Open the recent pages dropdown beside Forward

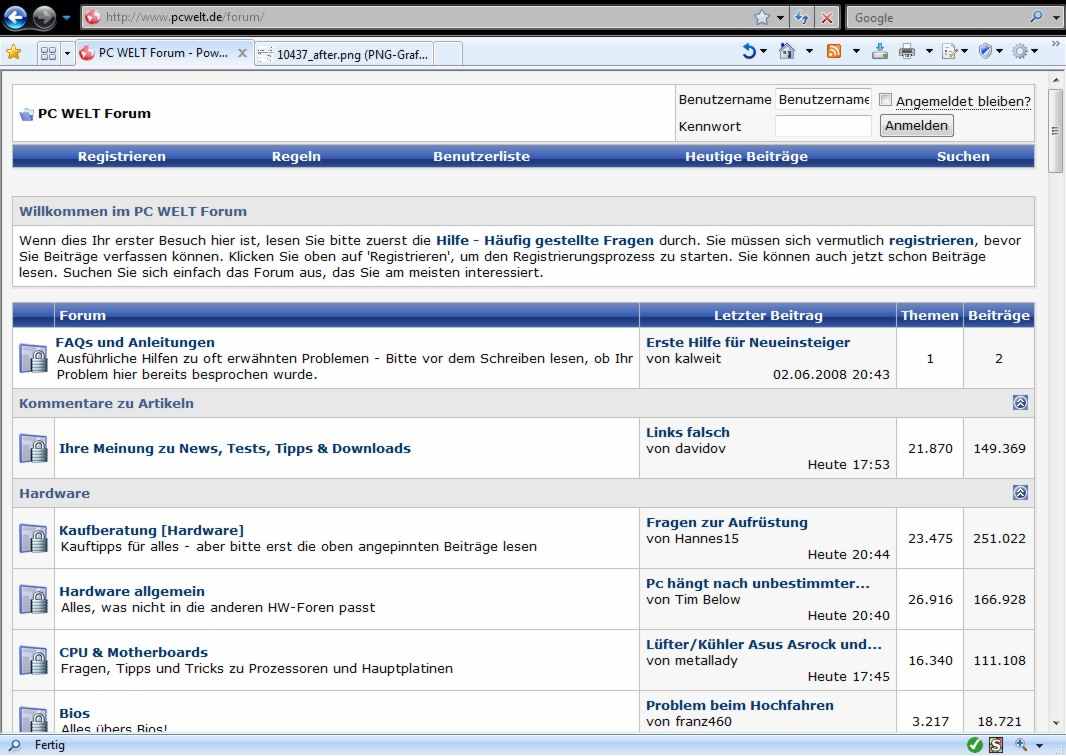tap(67, 18)
